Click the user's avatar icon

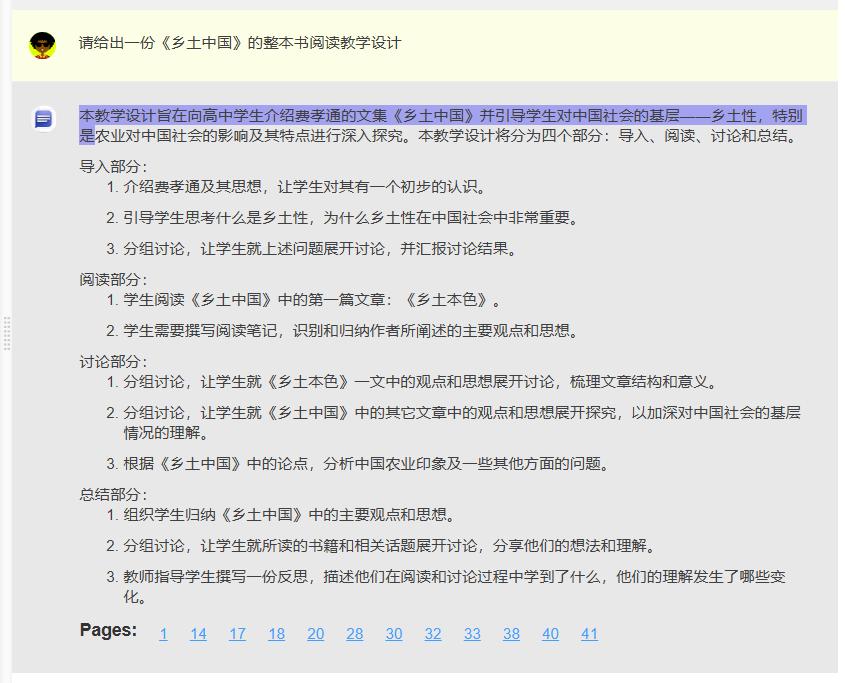[x=41, y=44]
